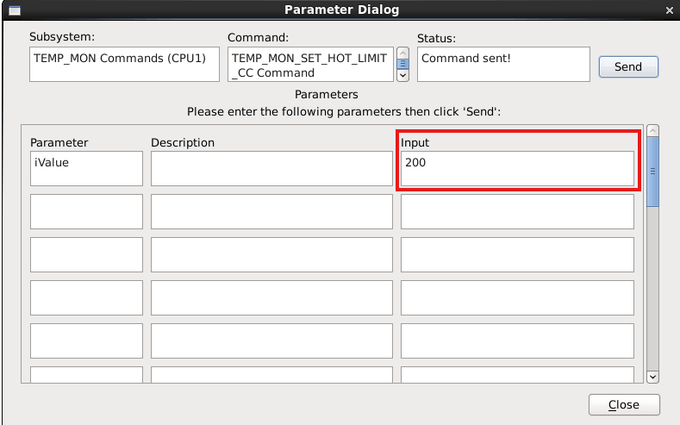Screen dimensions: 680x425
Task: Click the Command box scroll up arrow
Action: (403, 53)
